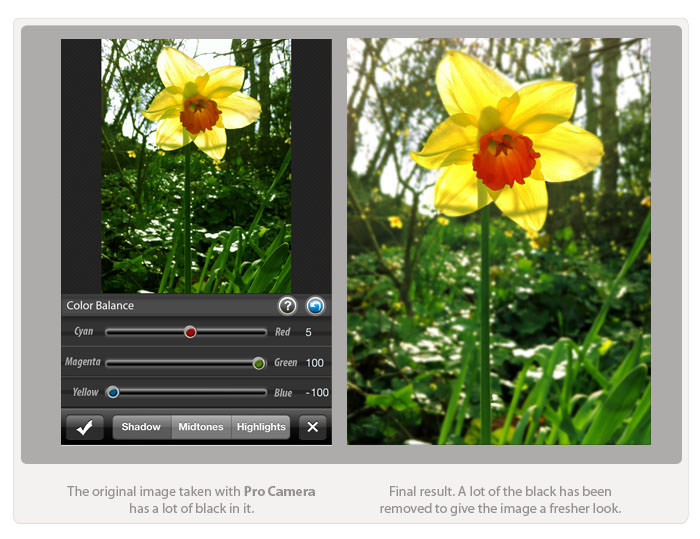Click the -100 value for Yellow-Blue
This screenshot has height=539, width=700.
[x=317, y=393]
